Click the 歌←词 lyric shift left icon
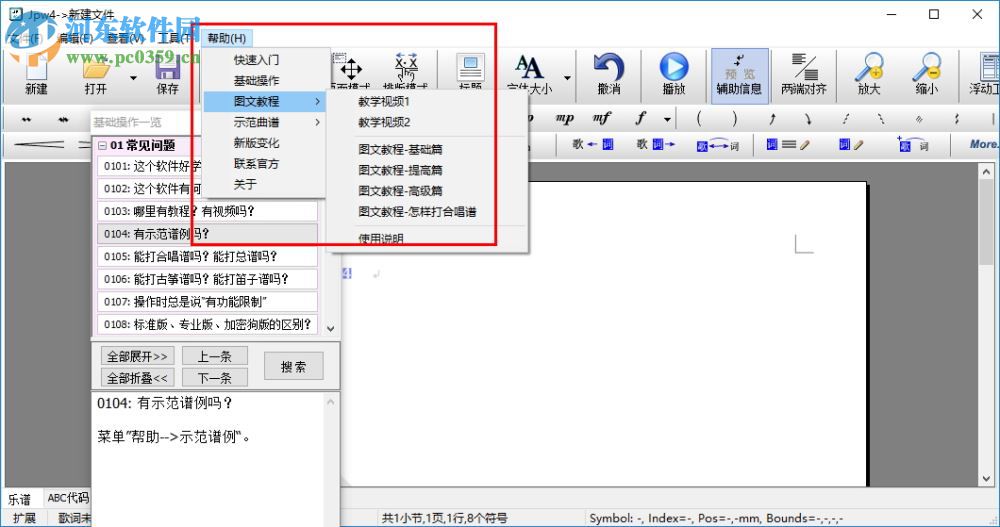This screenshot has width=1000, height=527. pos(592,145)
